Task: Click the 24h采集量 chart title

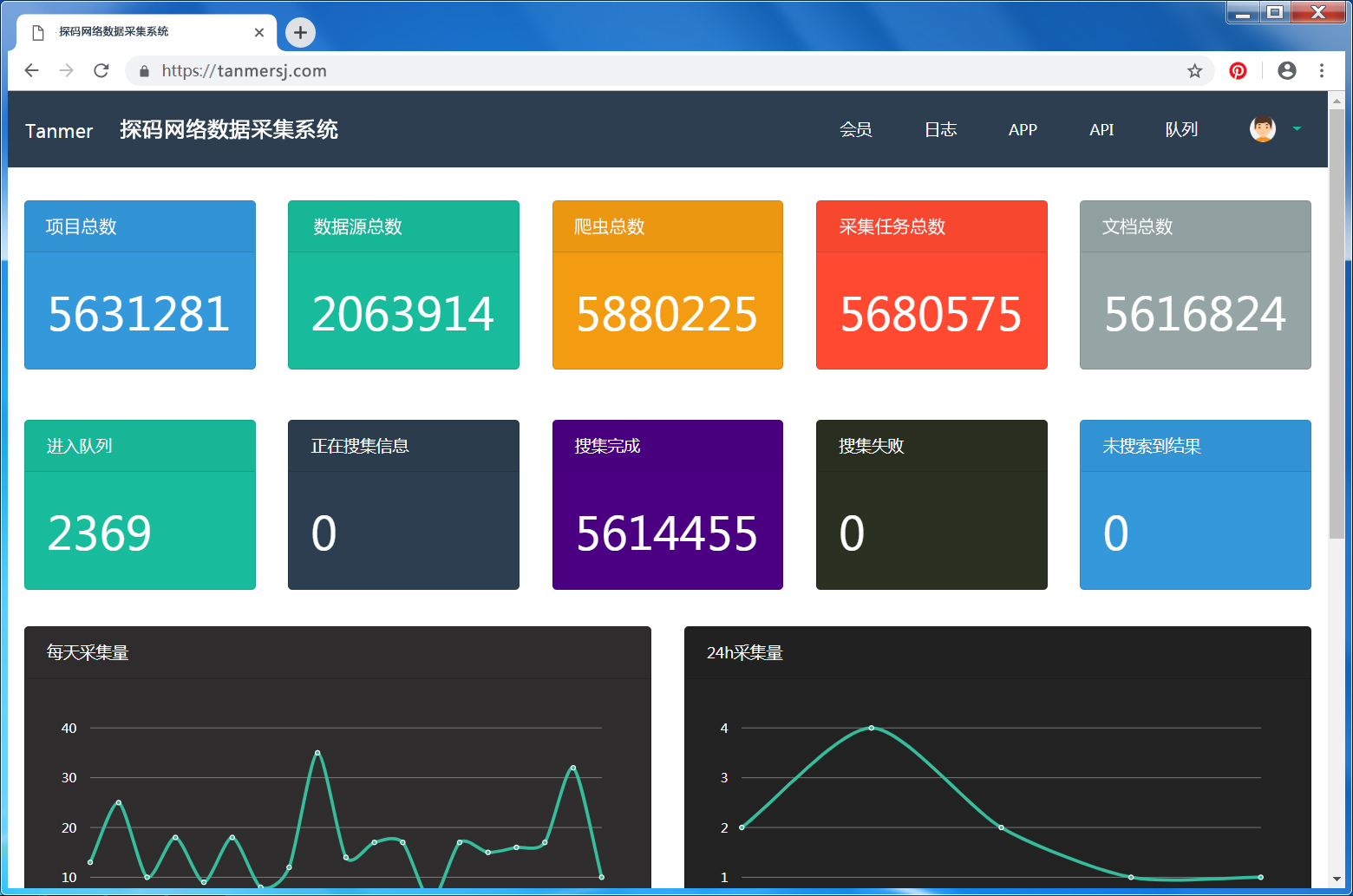Action: coord(745,653)
